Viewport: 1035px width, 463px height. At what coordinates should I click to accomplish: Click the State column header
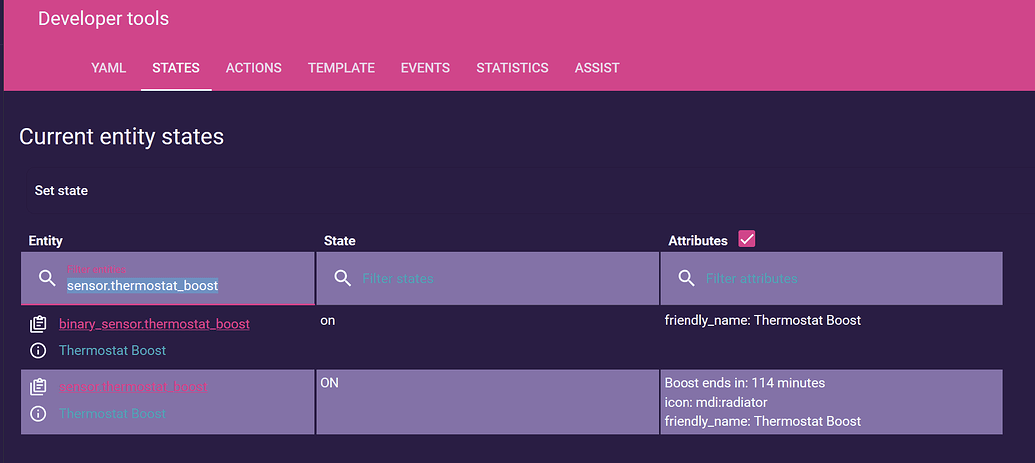coord(339,241)
